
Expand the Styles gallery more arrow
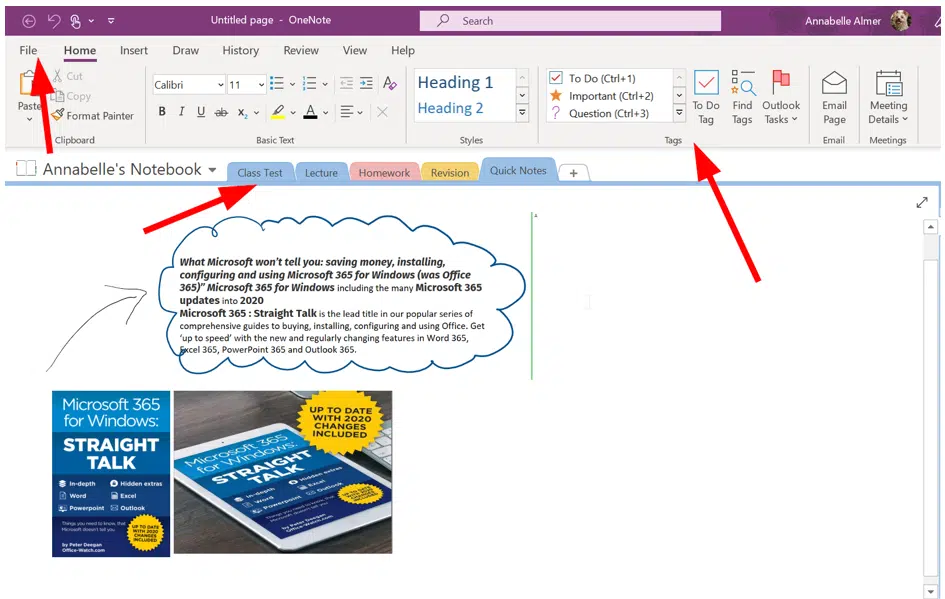coord(522,113)
